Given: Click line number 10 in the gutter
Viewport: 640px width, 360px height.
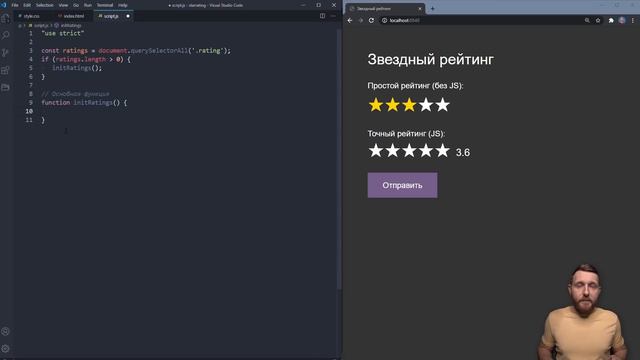Looking at the screenshot, I should pos(29,111).
